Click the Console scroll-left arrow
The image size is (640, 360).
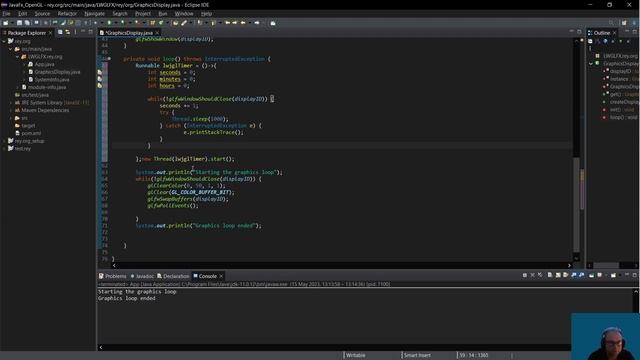pos(100,347)
